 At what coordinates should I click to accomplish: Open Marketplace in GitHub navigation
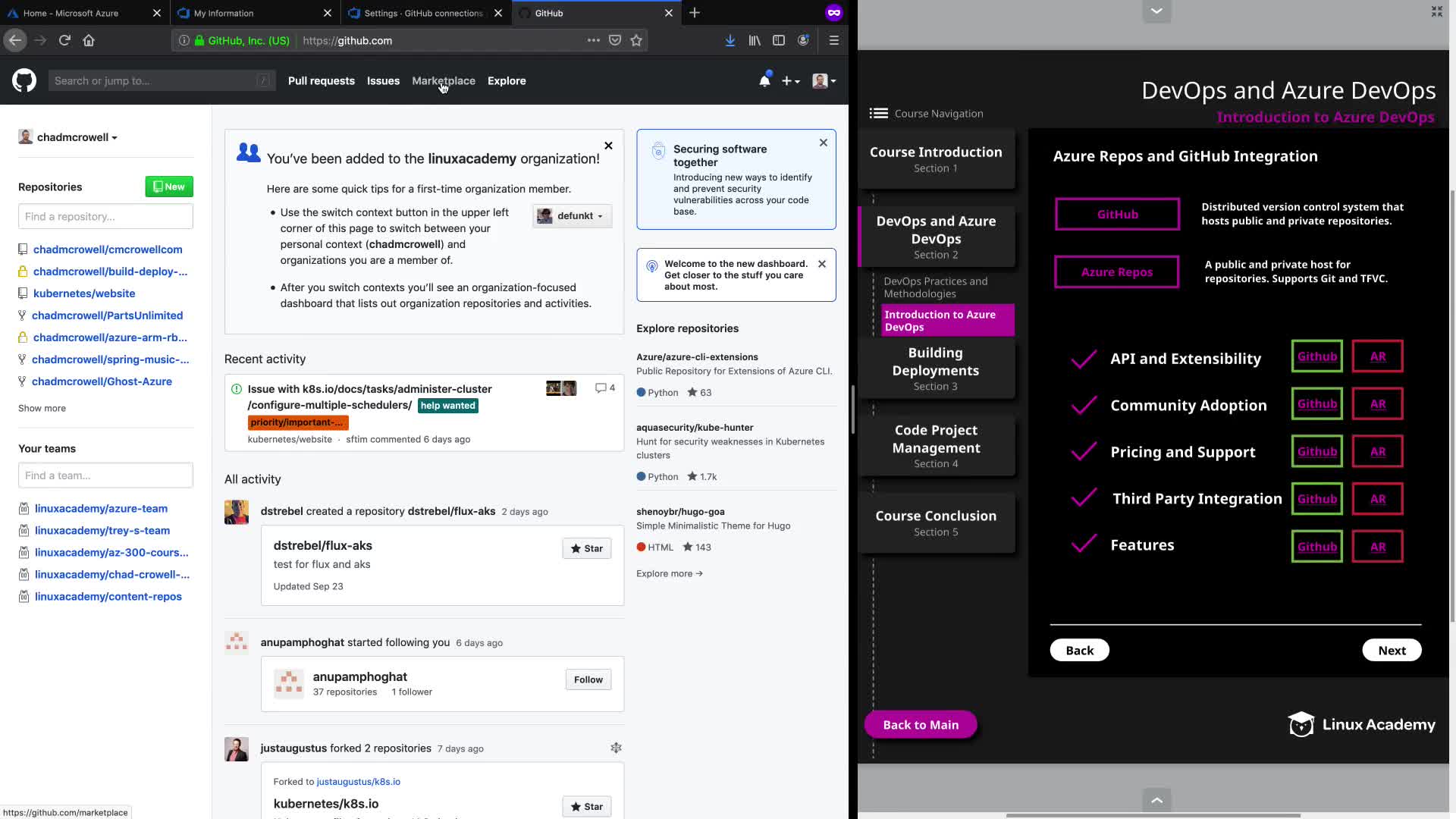coord(444,80)
